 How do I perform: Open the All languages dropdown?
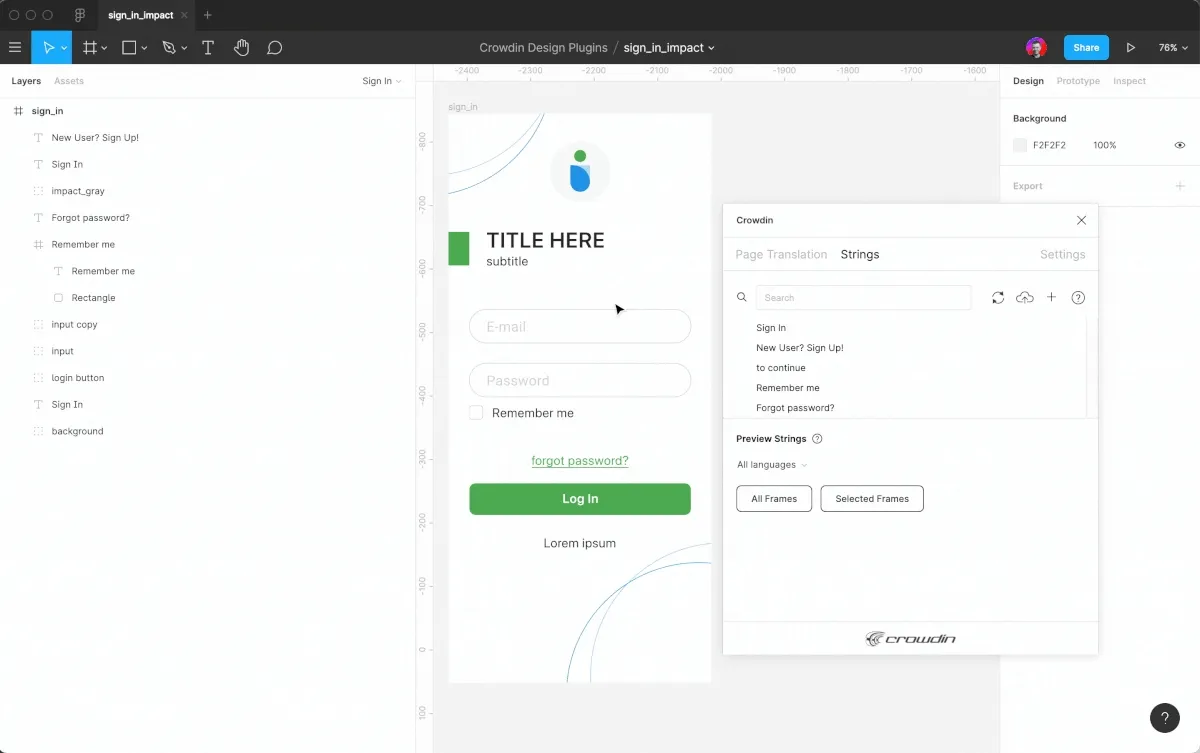pos(768,464)
